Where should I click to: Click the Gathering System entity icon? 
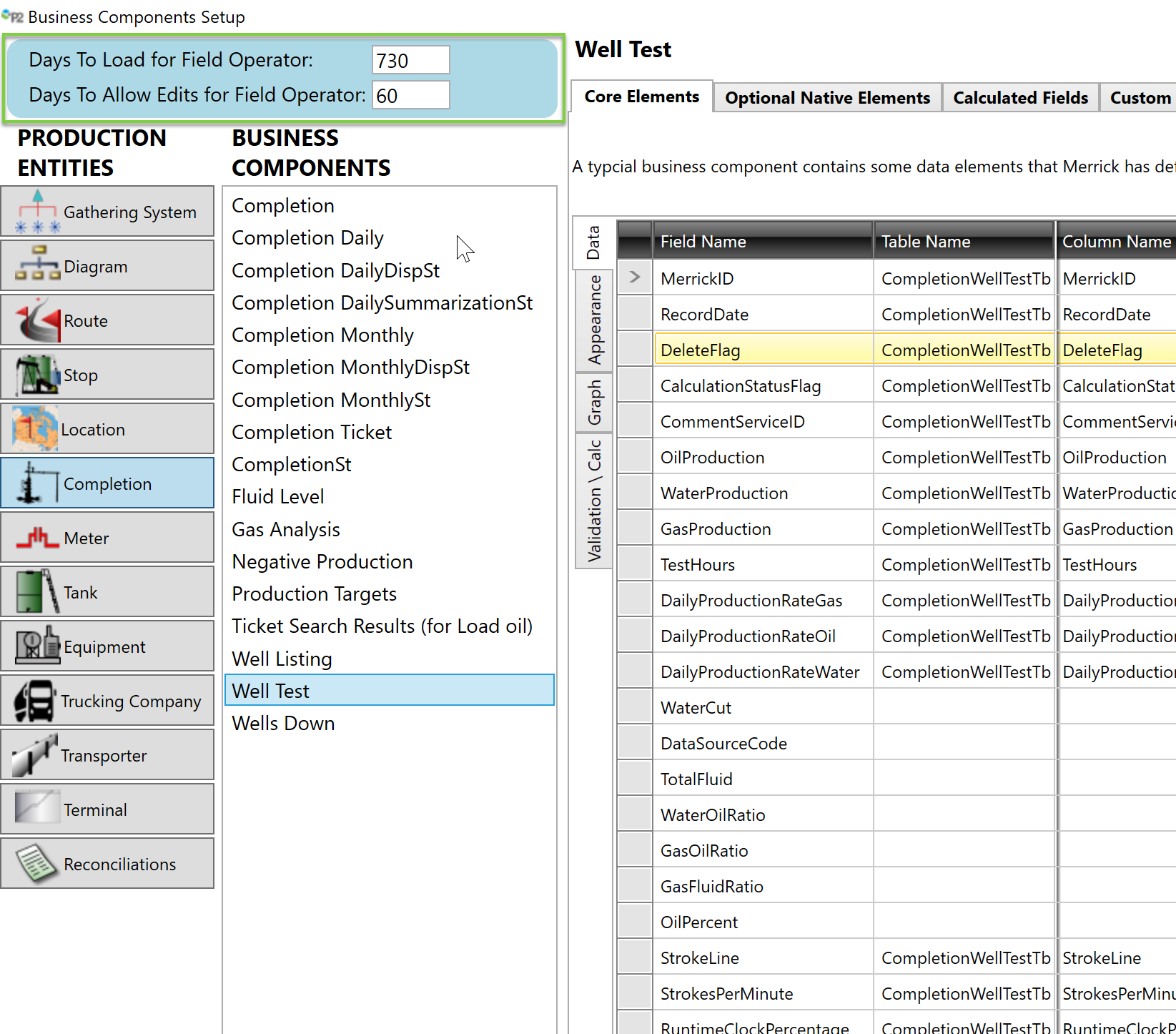37,212
